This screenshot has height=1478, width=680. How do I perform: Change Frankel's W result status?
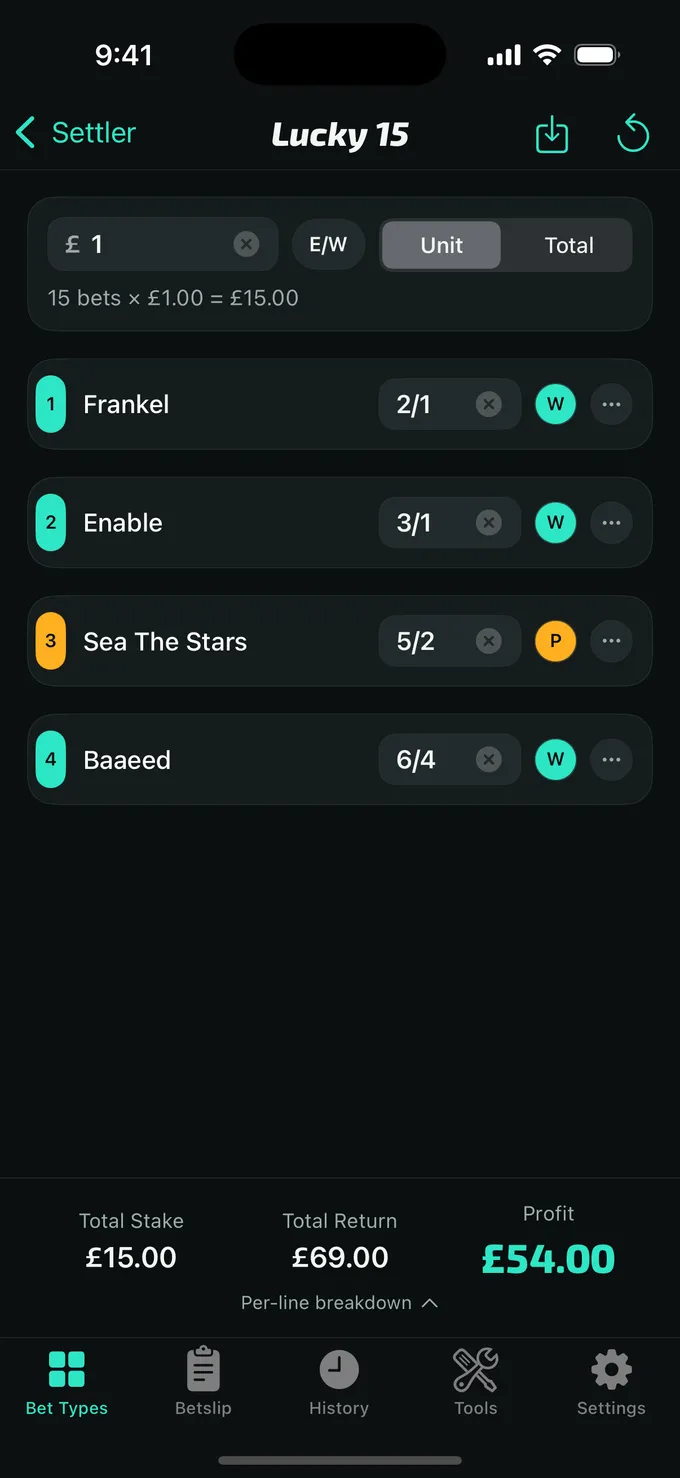(556, 404)
